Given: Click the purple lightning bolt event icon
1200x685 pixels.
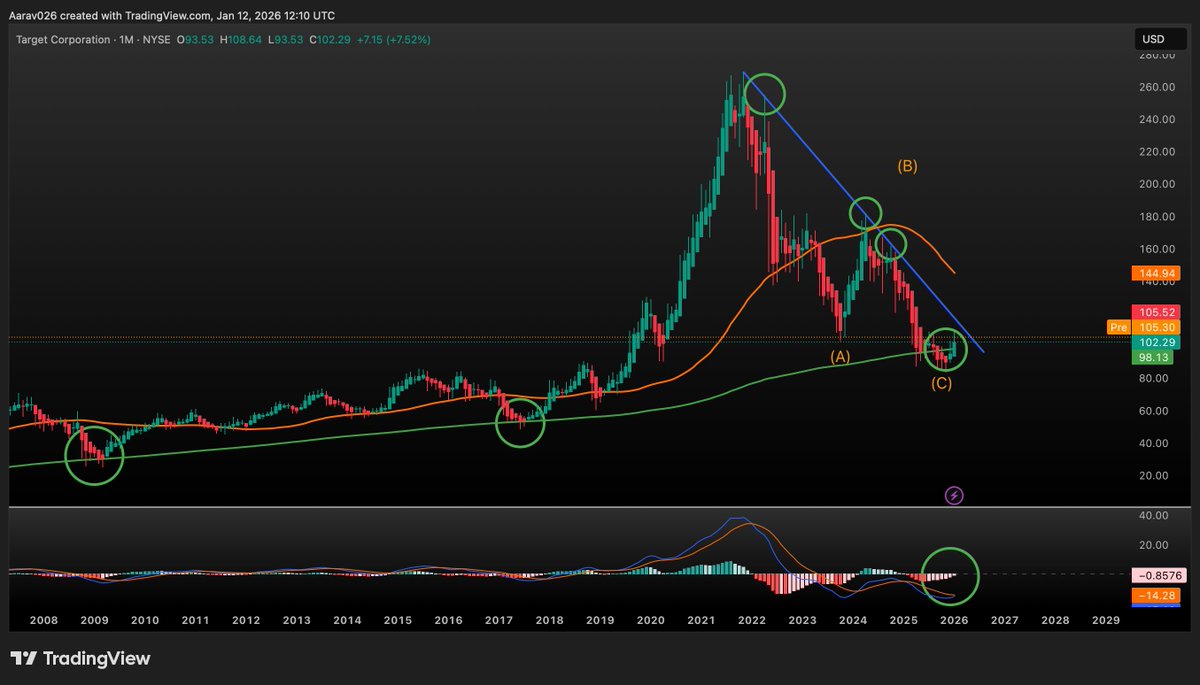Looking at the screenshot, I should click(954, 495).
